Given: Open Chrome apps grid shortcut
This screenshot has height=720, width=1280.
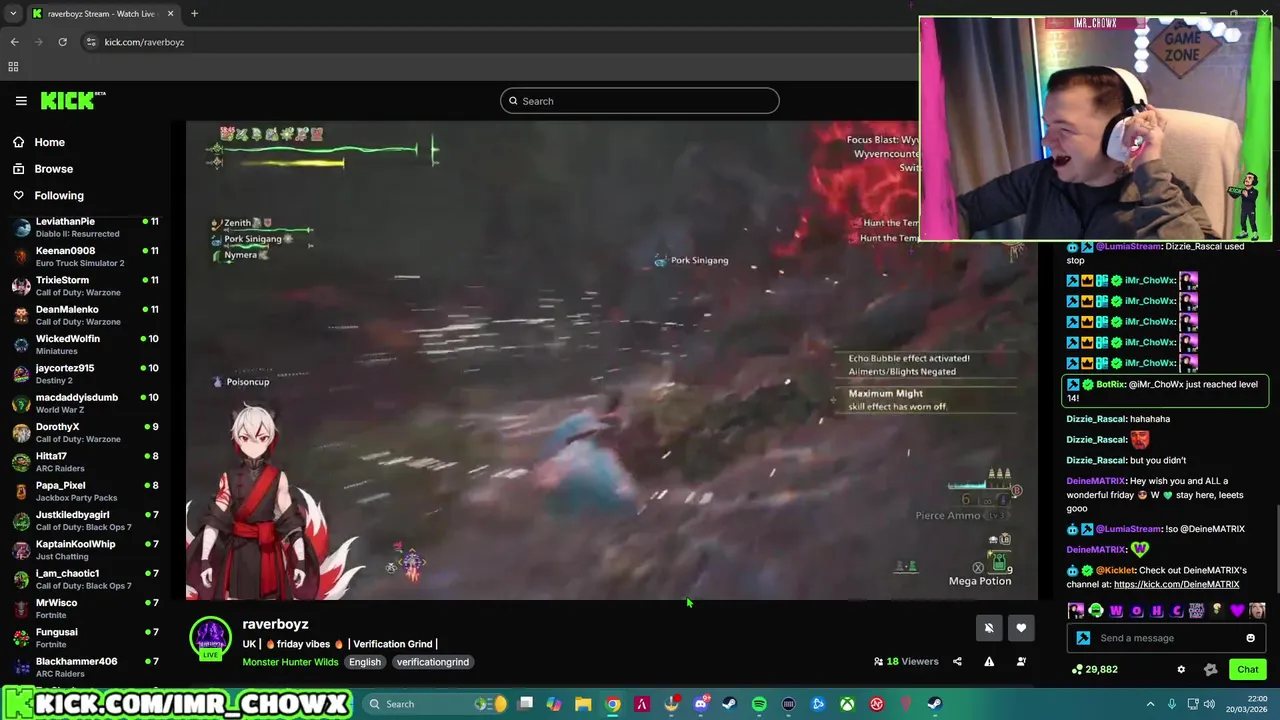Looking at the screenshot, I should tap(13, 67).
